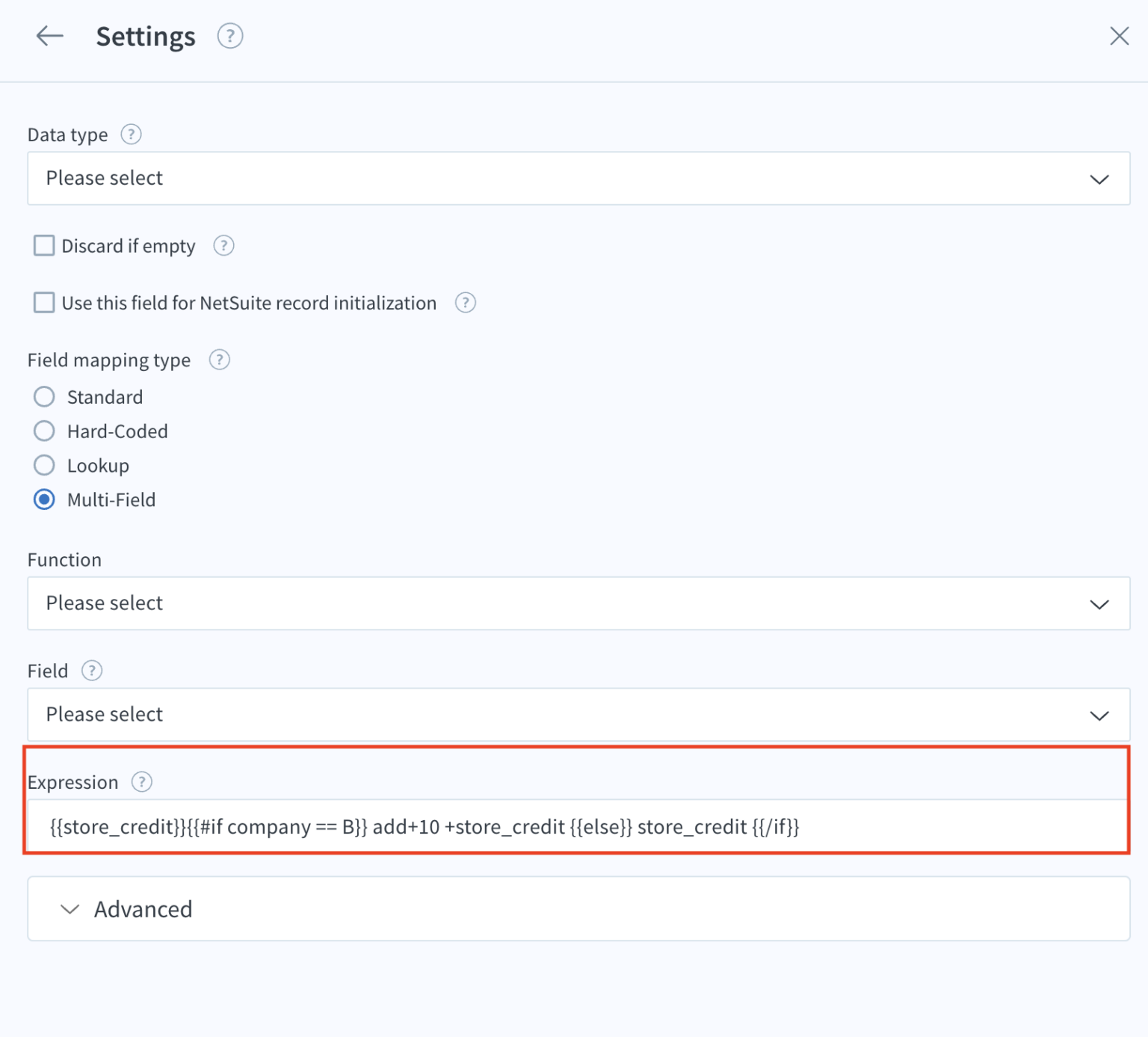Open help for the Expression field
The width and height of the screenshot is (1148, 1037).
click(141, 782)
